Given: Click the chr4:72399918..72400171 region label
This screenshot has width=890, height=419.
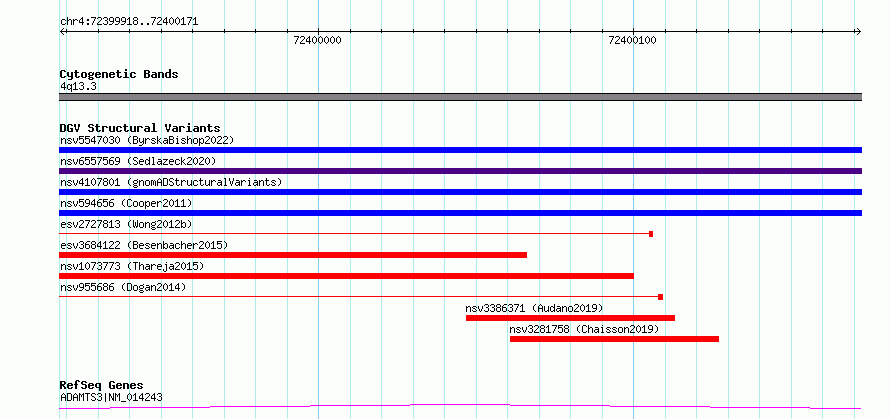Looking at the screenshot, I should [129, 21].
